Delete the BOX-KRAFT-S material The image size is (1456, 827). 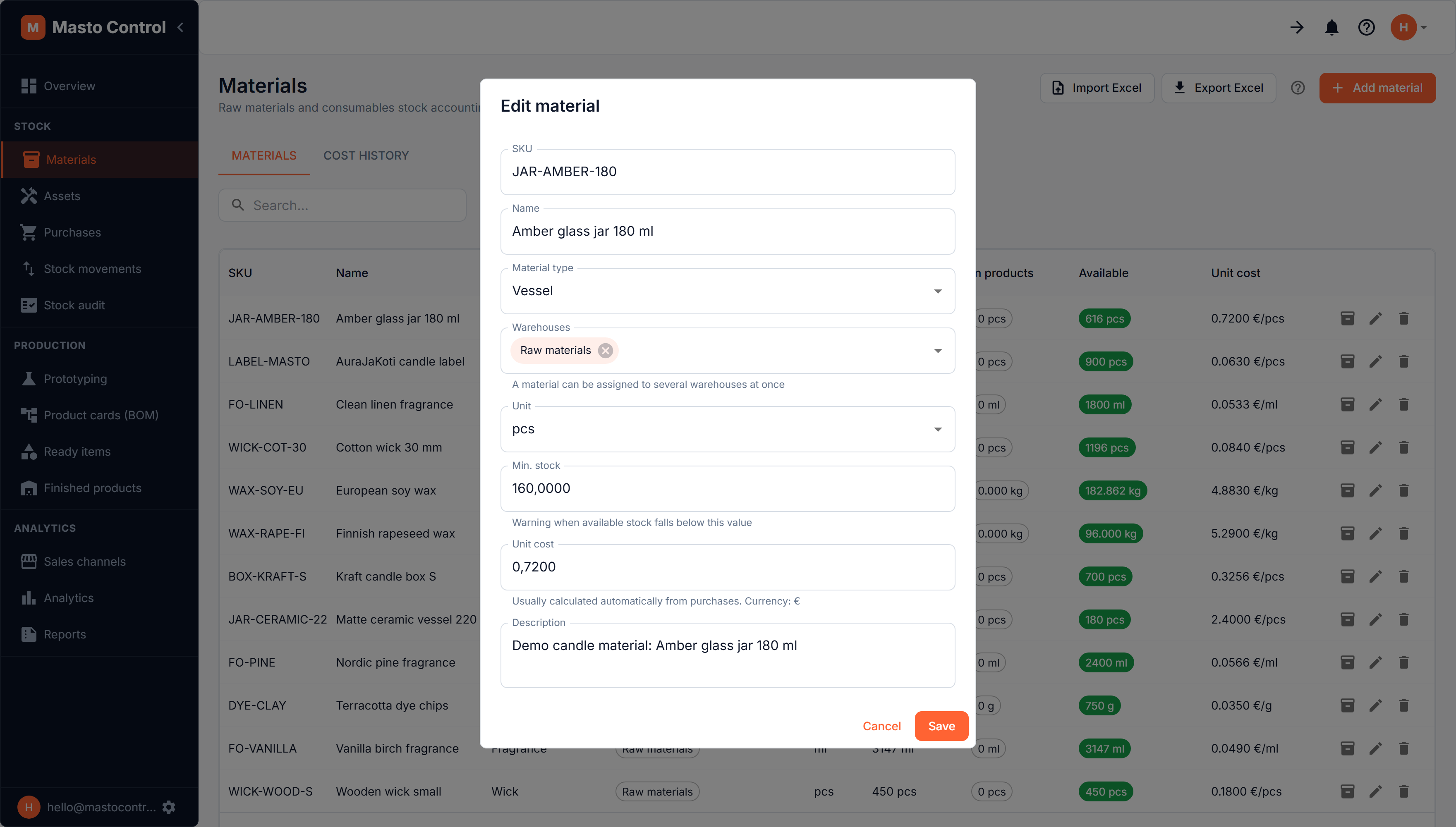point(1404,576)
